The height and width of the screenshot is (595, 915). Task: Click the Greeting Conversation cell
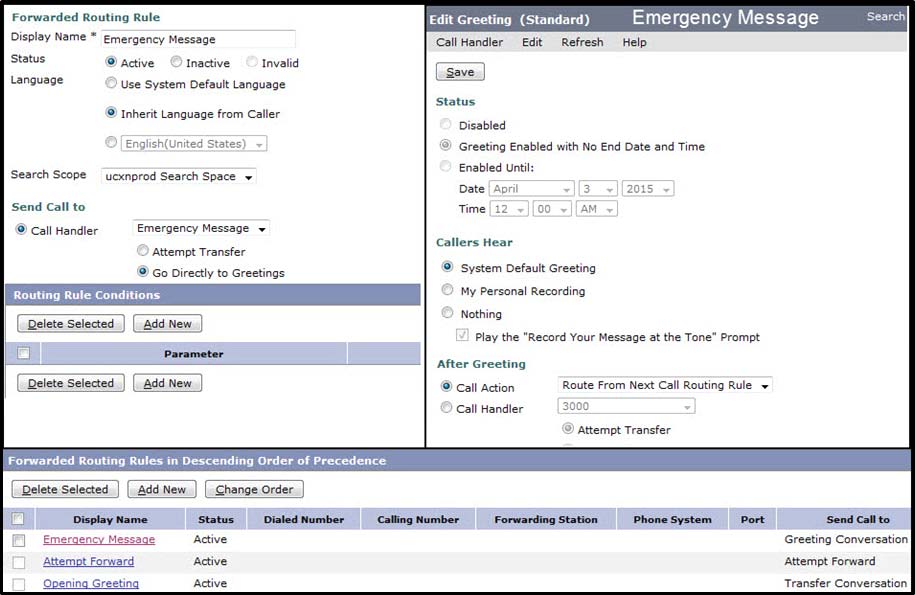(x=846, y=540)
